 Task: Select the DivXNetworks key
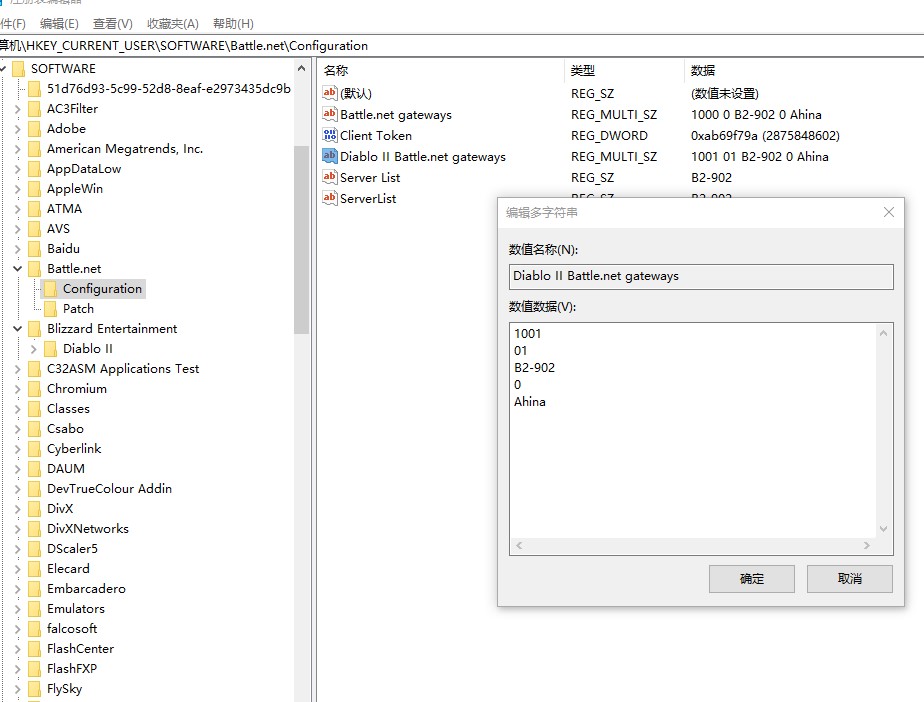point(88,529)
